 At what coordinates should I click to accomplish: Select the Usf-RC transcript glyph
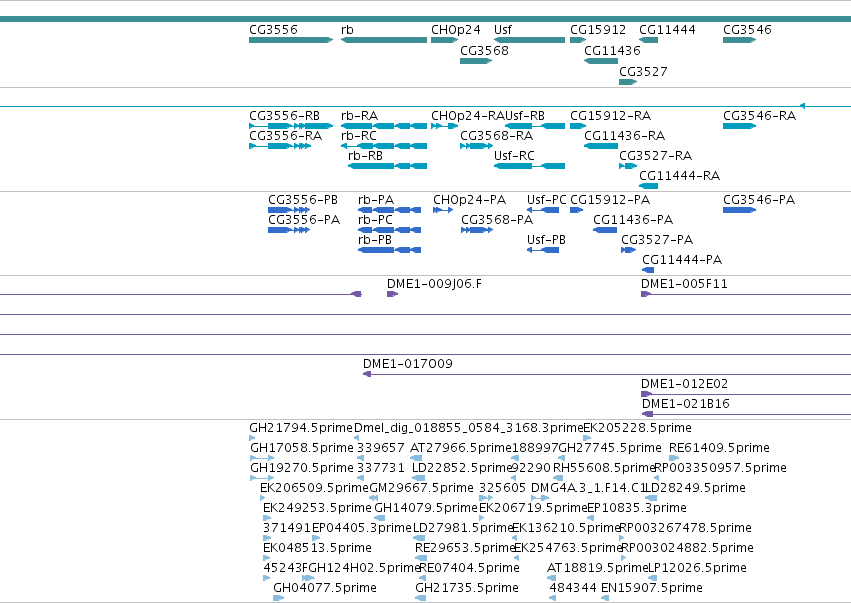(x=529, y=166)
